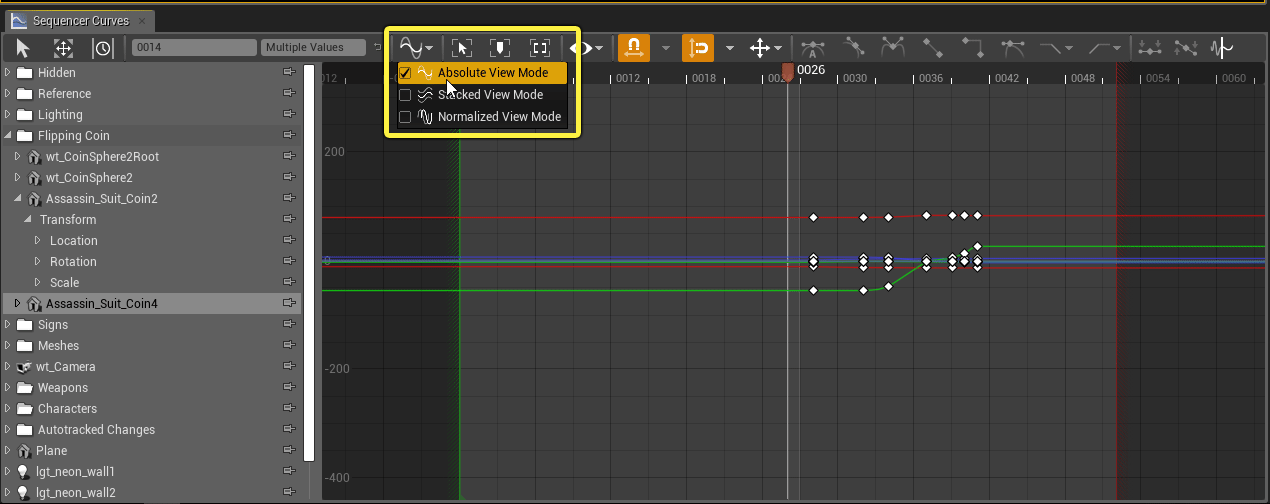Click the playhead marker at frame 0026

pos(788,72)
